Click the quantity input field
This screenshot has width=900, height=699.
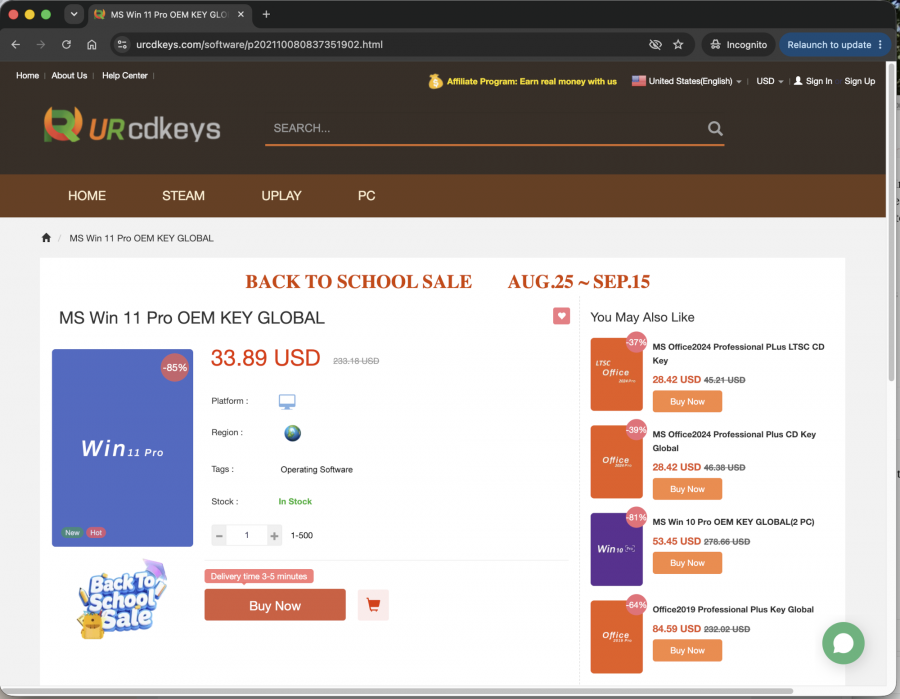coord(247,535)
